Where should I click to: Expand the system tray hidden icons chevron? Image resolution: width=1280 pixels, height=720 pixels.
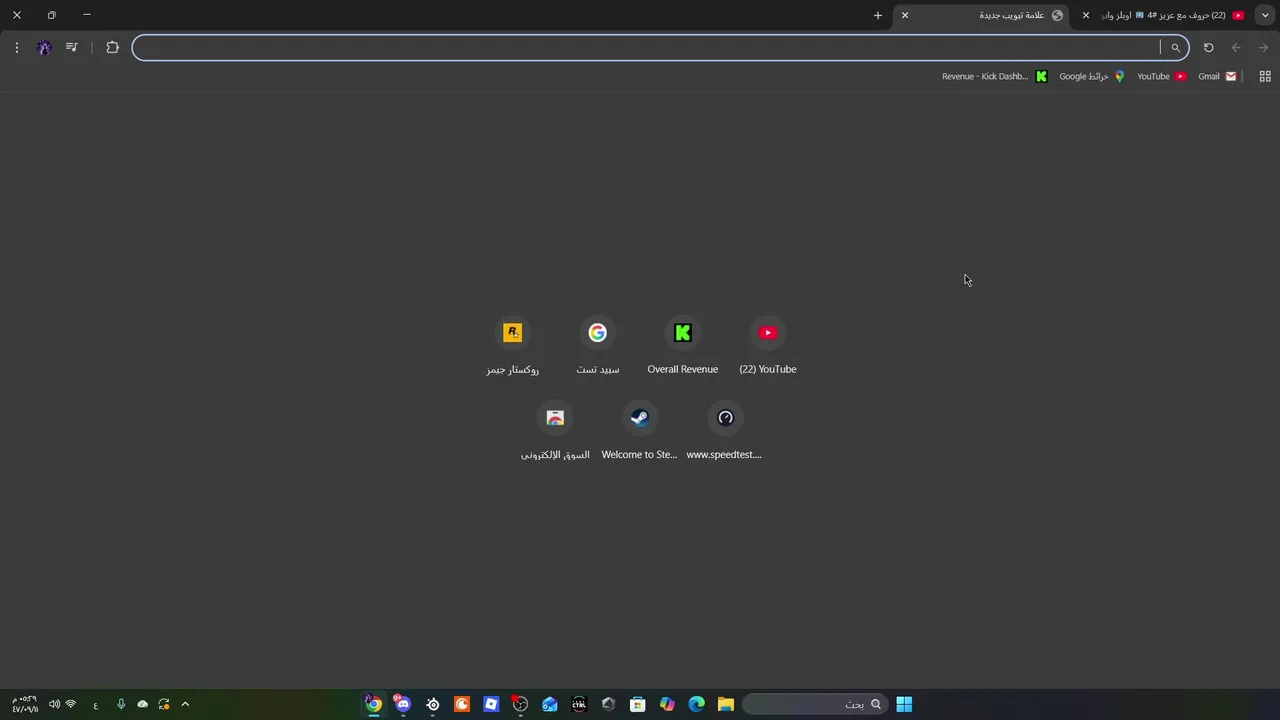185,704
